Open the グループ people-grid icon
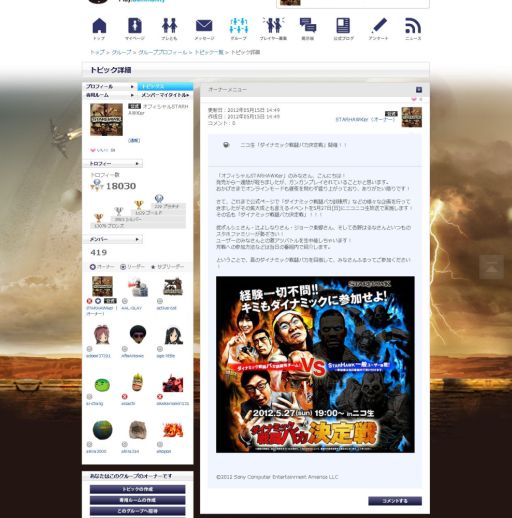Image resolution: width=512 pixels, height=518 pixels. [x=239, y=26]
